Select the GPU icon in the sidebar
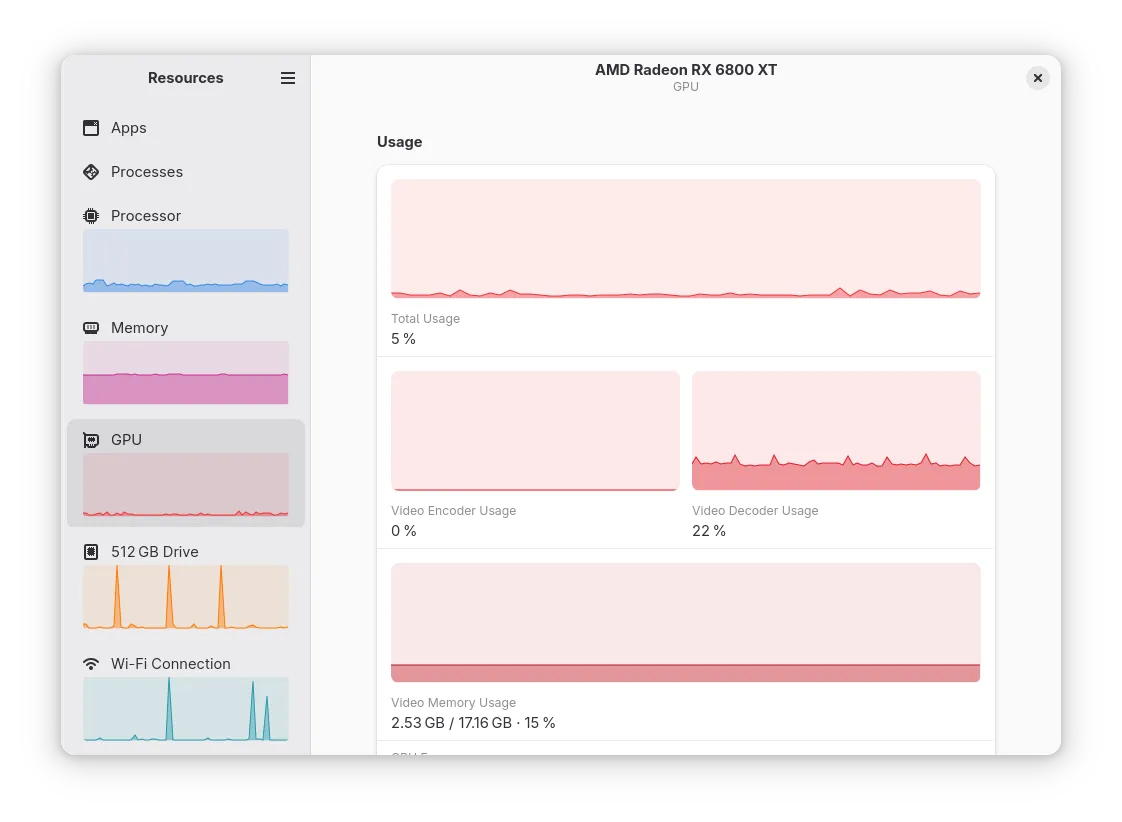Viewport: 1122px width, 822px height. coord(91,440)
